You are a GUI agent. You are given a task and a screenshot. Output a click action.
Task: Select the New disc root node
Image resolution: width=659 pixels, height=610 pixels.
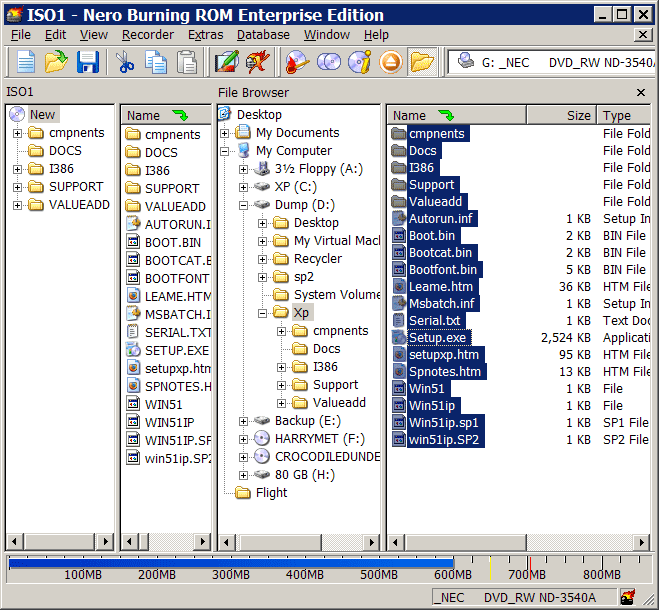point(42,114)
